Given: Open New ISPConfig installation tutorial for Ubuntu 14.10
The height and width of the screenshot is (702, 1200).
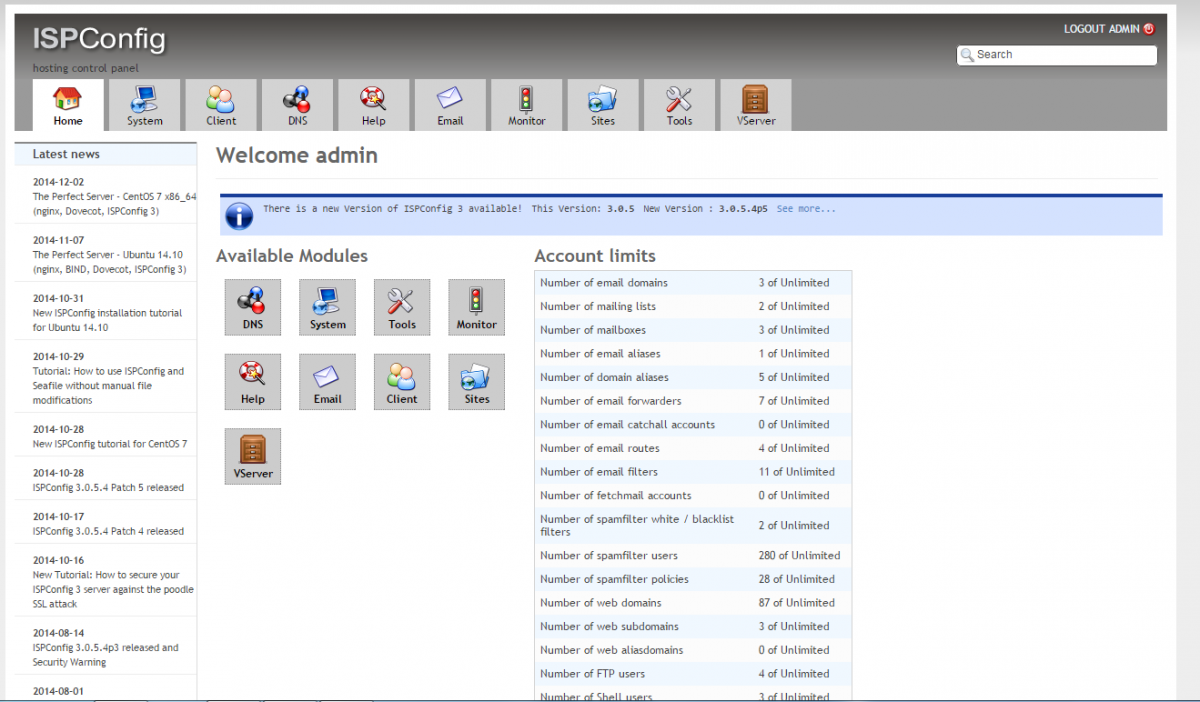Looking at the screenshot, I should point(107,320).
